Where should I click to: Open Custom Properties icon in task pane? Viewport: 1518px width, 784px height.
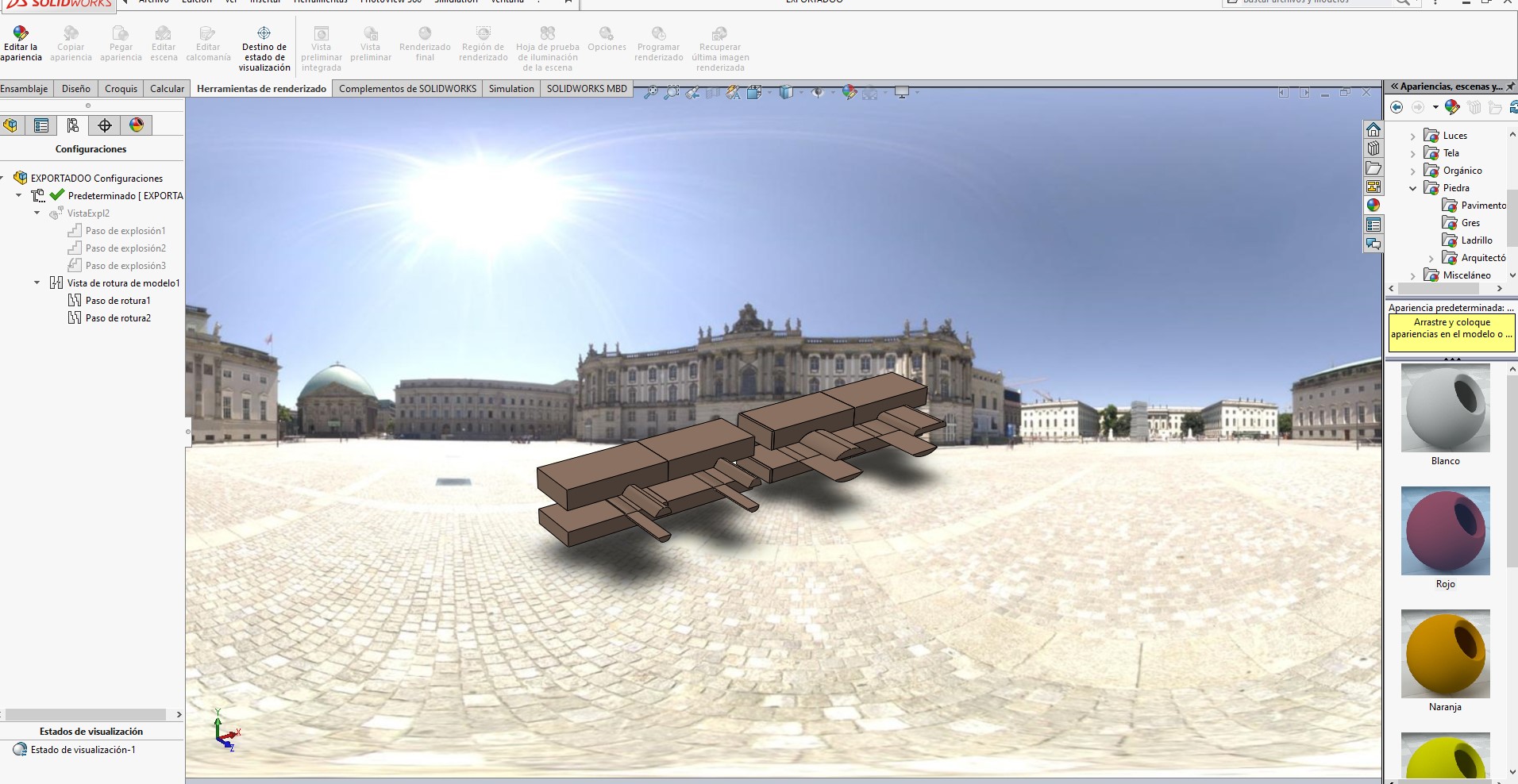click(1374, 225)
